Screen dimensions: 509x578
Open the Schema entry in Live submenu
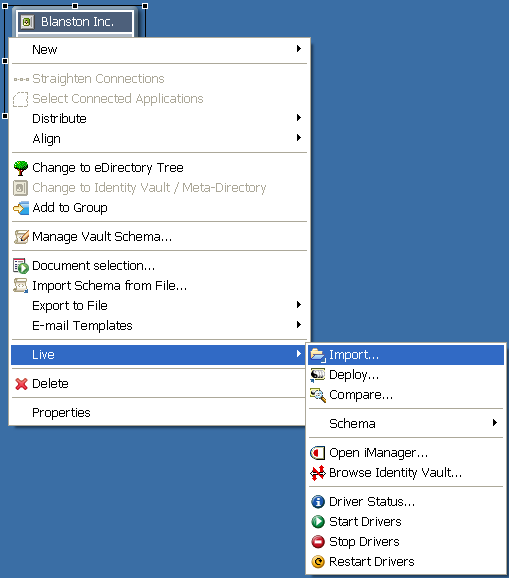(x=406, y=424)
